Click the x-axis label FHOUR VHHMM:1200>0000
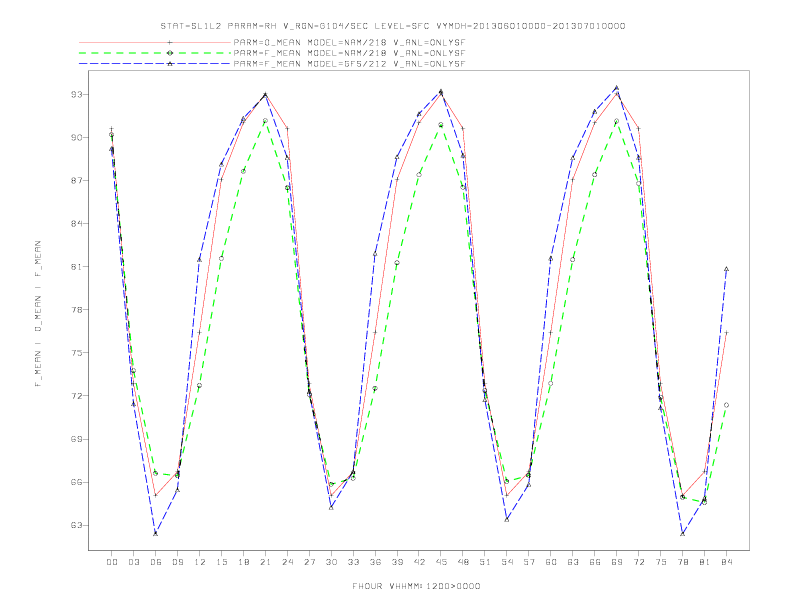Image resolution: width=792 pixels, height=612 pixels. point(416,586)
